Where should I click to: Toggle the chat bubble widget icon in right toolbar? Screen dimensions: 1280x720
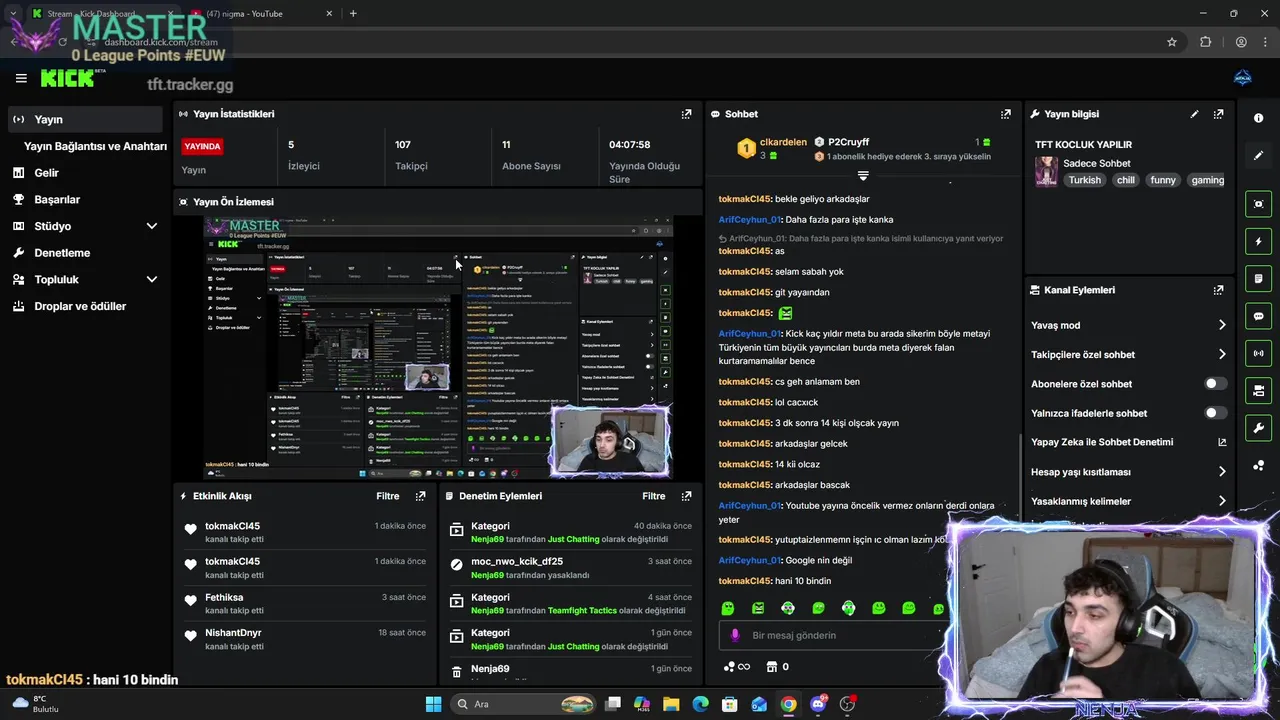tap(1258, 316)
